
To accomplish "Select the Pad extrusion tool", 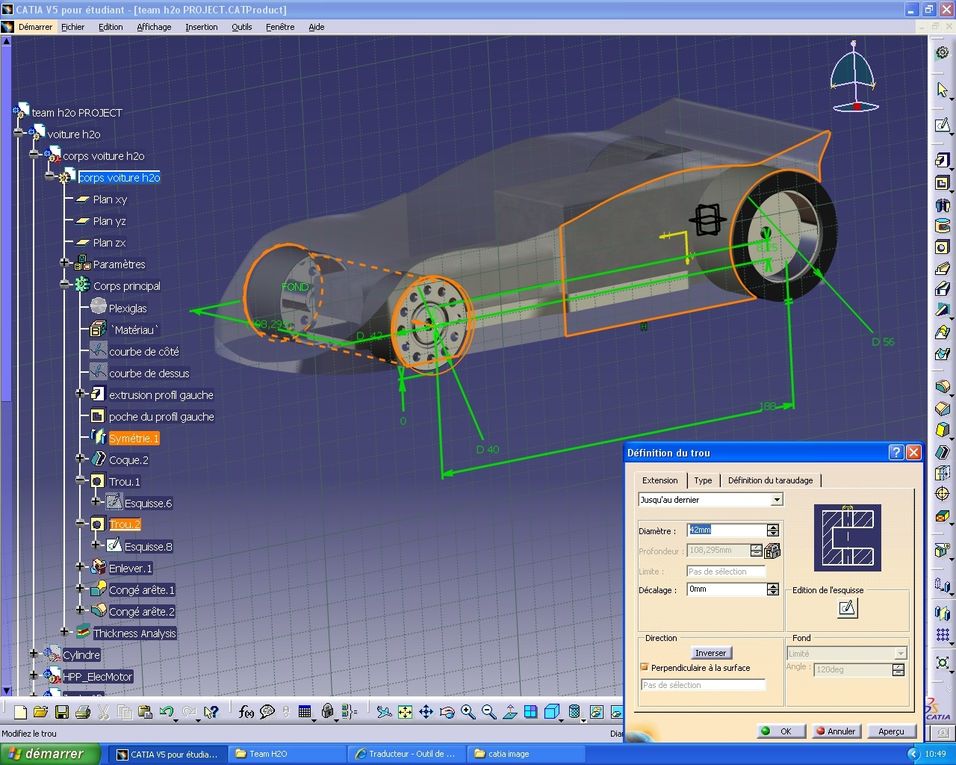I will point(942,160).
